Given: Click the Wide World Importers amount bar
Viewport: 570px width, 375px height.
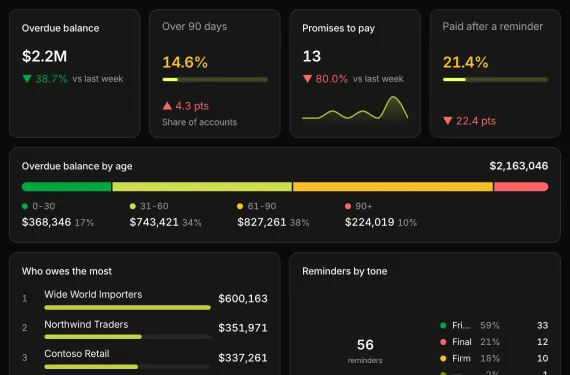Looking at the screenshot, I should click(127, 308).
